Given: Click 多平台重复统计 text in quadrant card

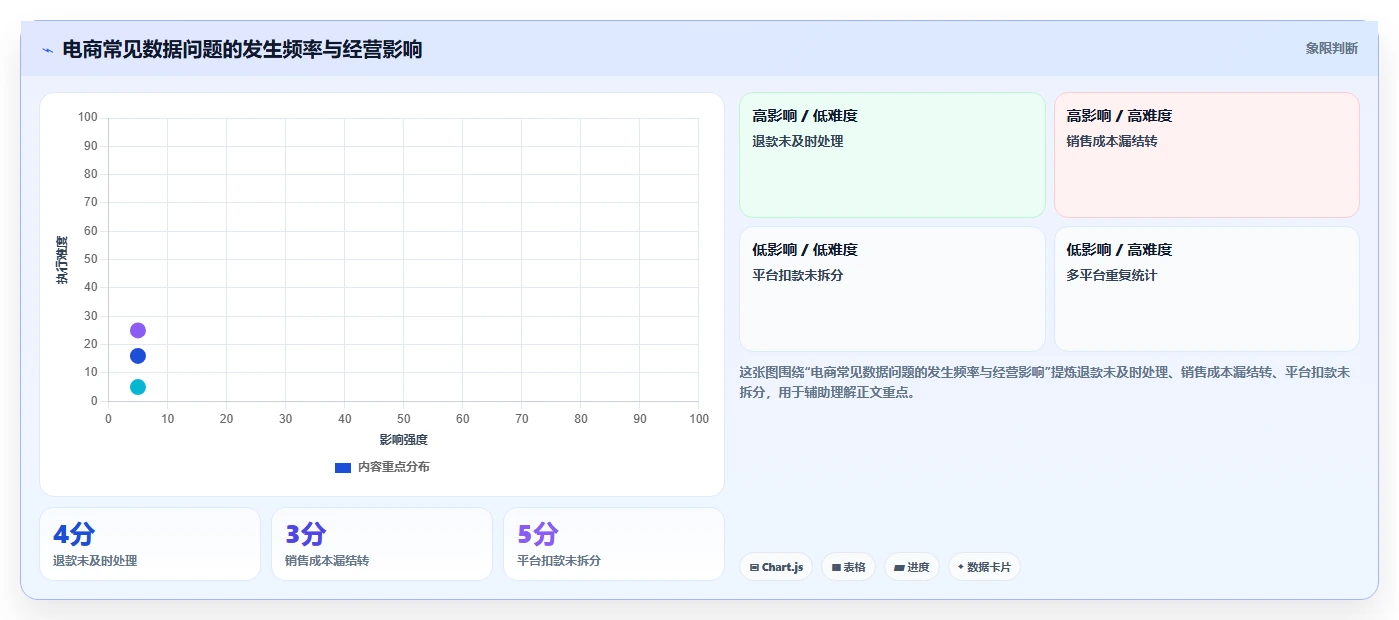Looking at the screenshot, I should coord(1112,275).
